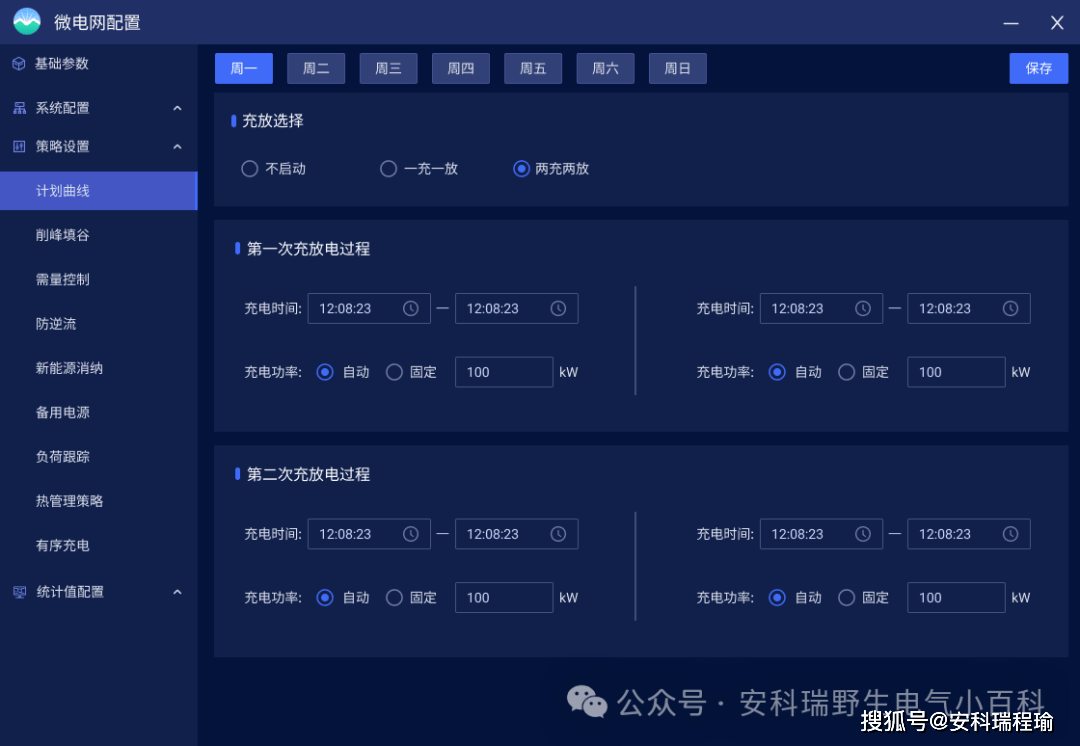The height and width of the screenshot is (746, 1080).
Task: Choose 固定 power in first process right side
Action: pyautogui.click(x=847, y=372)
